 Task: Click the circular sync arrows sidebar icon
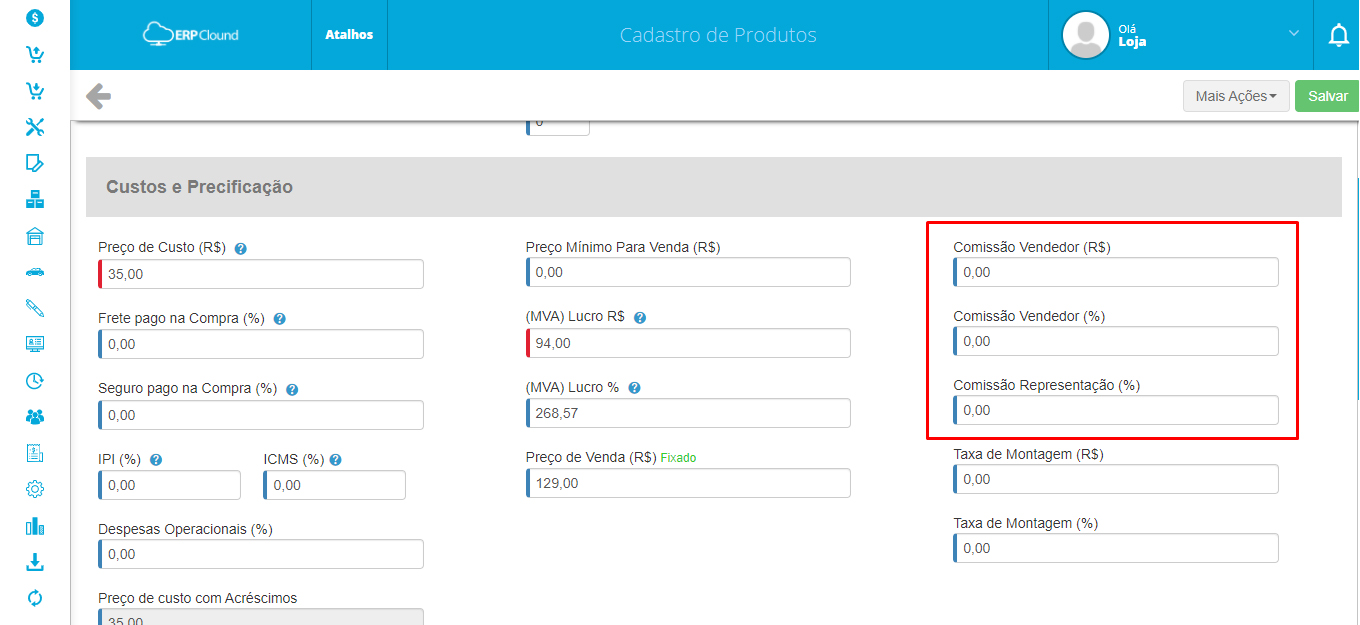click(x=35, y=598)
